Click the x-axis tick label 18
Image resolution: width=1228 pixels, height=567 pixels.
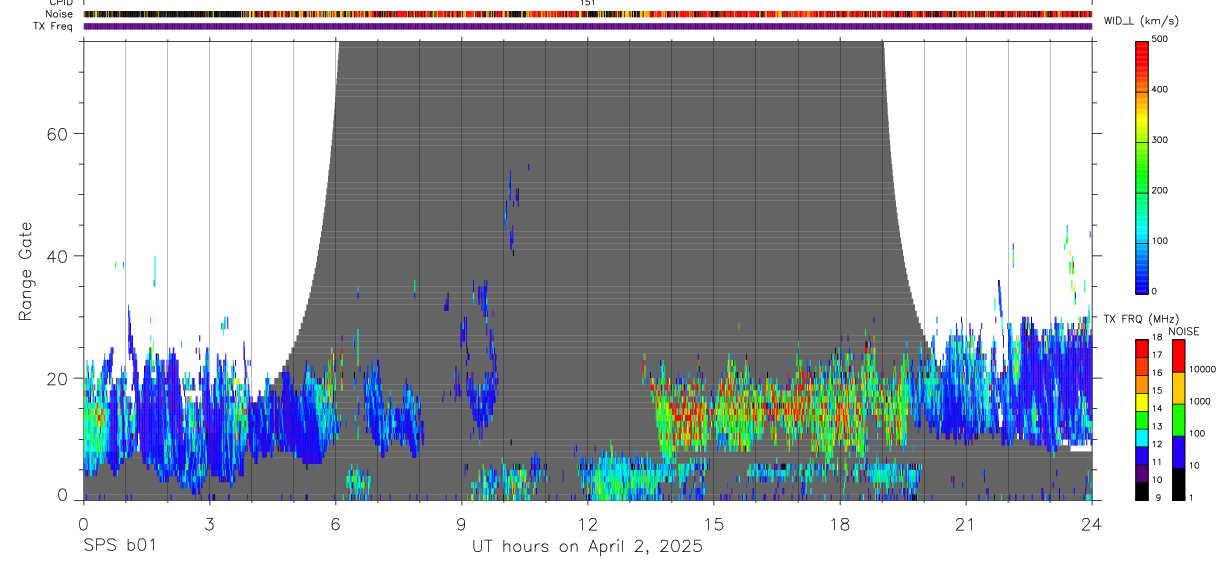[x=840, y=524]
